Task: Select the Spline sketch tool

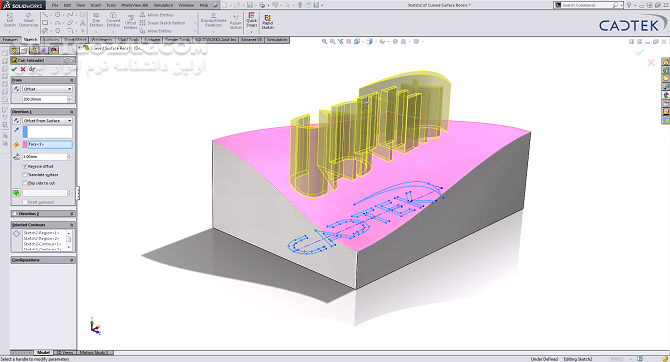Action: [70, 15]
